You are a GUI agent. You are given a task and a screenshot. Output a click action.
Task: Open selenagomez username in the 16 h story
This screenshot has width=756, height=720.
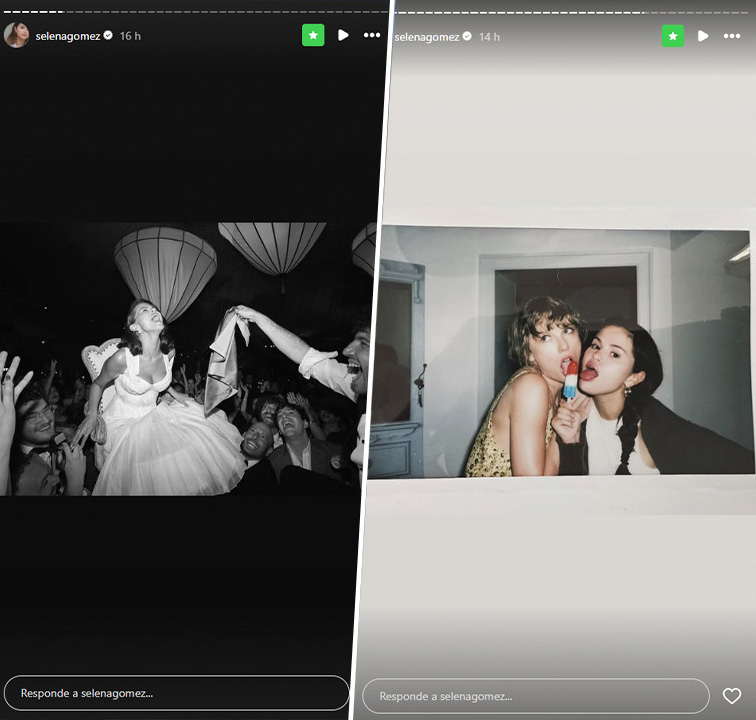68,36
